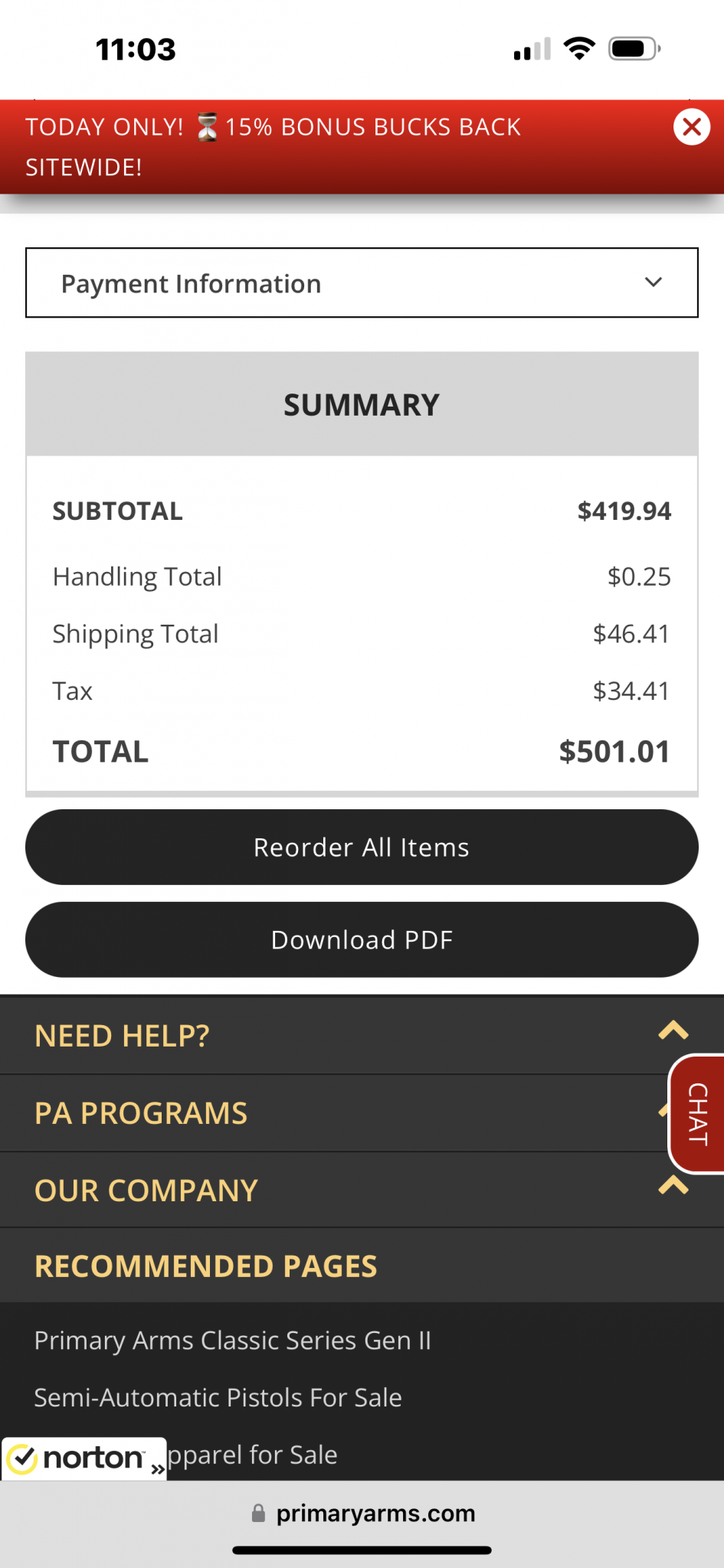Tap the primaryarms.com address bar
The width and height of the screenshot is (724, 1568).
pyautogui.click(x=375, y=1514)
